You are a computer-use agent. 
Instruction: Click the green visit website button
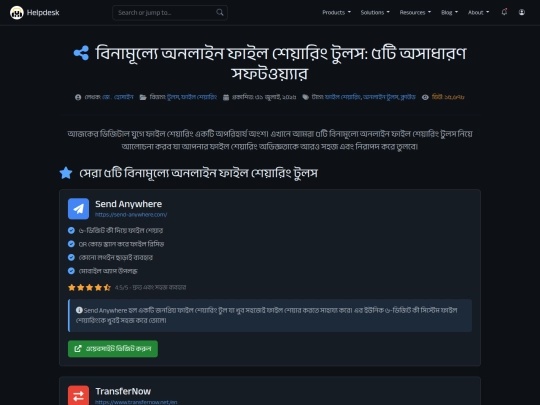tap(113, 349)
